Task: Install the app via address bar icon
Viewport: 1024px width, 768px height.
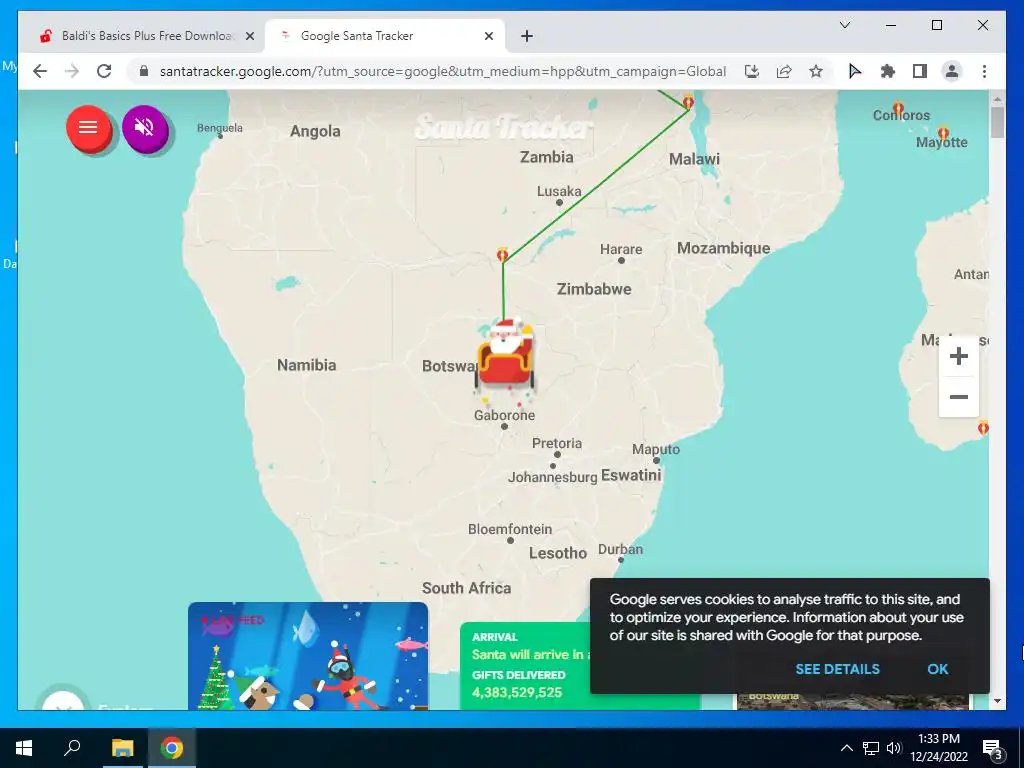Action: (752, 71)
